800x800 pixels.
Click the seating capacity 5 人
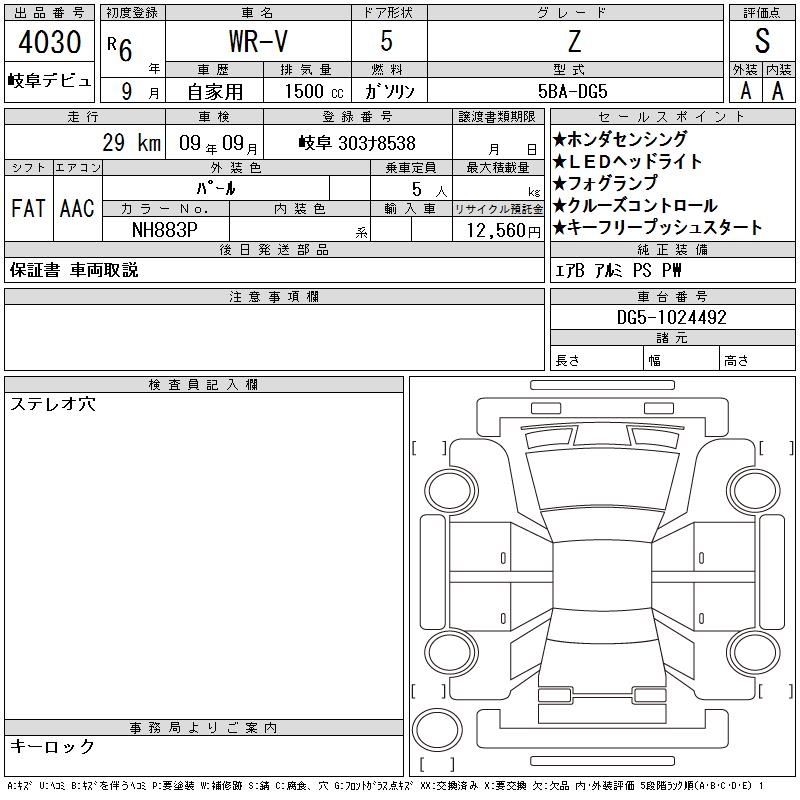click(x=430, y=189)
